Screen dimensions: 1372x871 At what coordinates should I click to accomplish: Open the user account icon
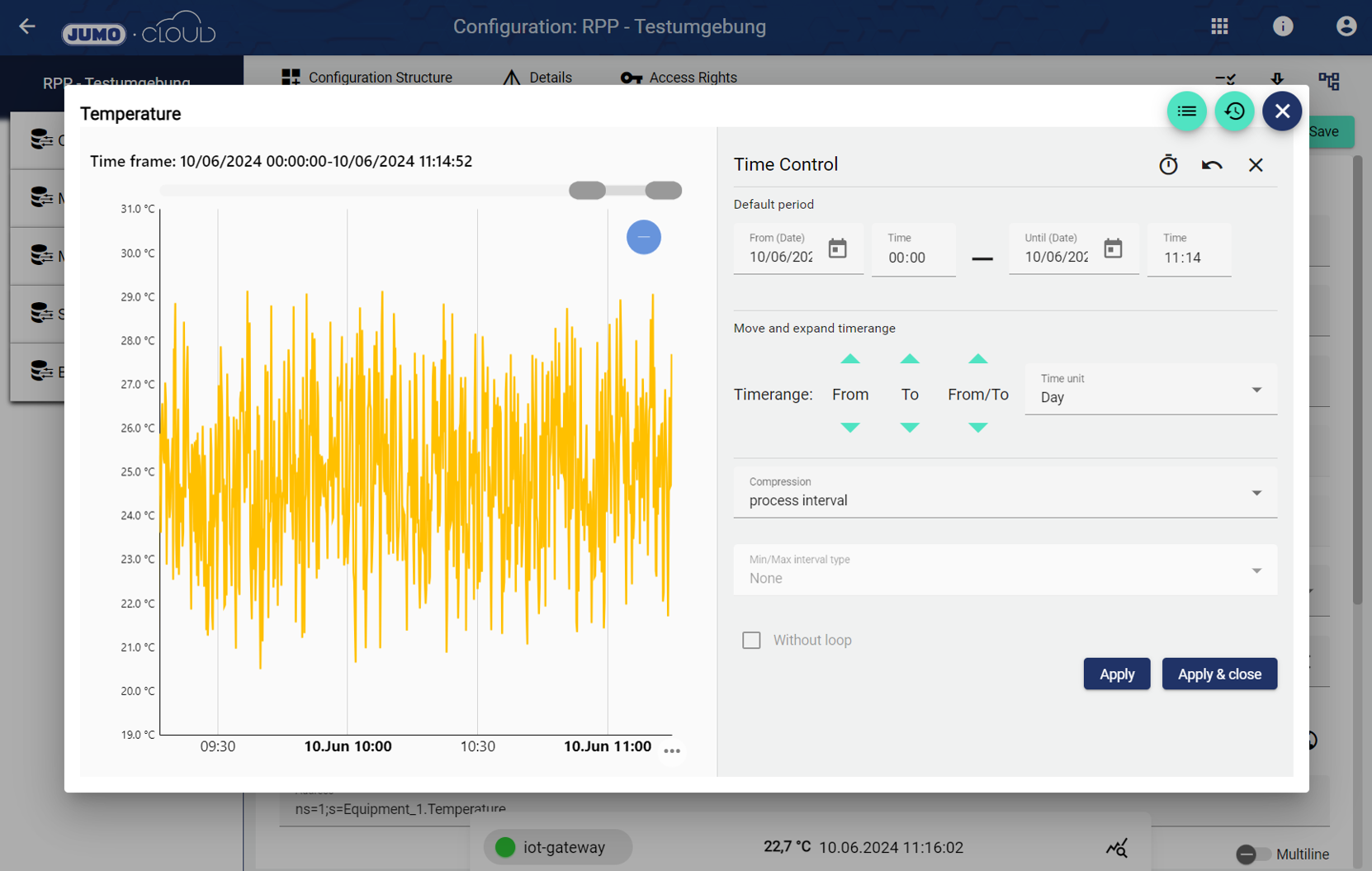coord(1346,26)
